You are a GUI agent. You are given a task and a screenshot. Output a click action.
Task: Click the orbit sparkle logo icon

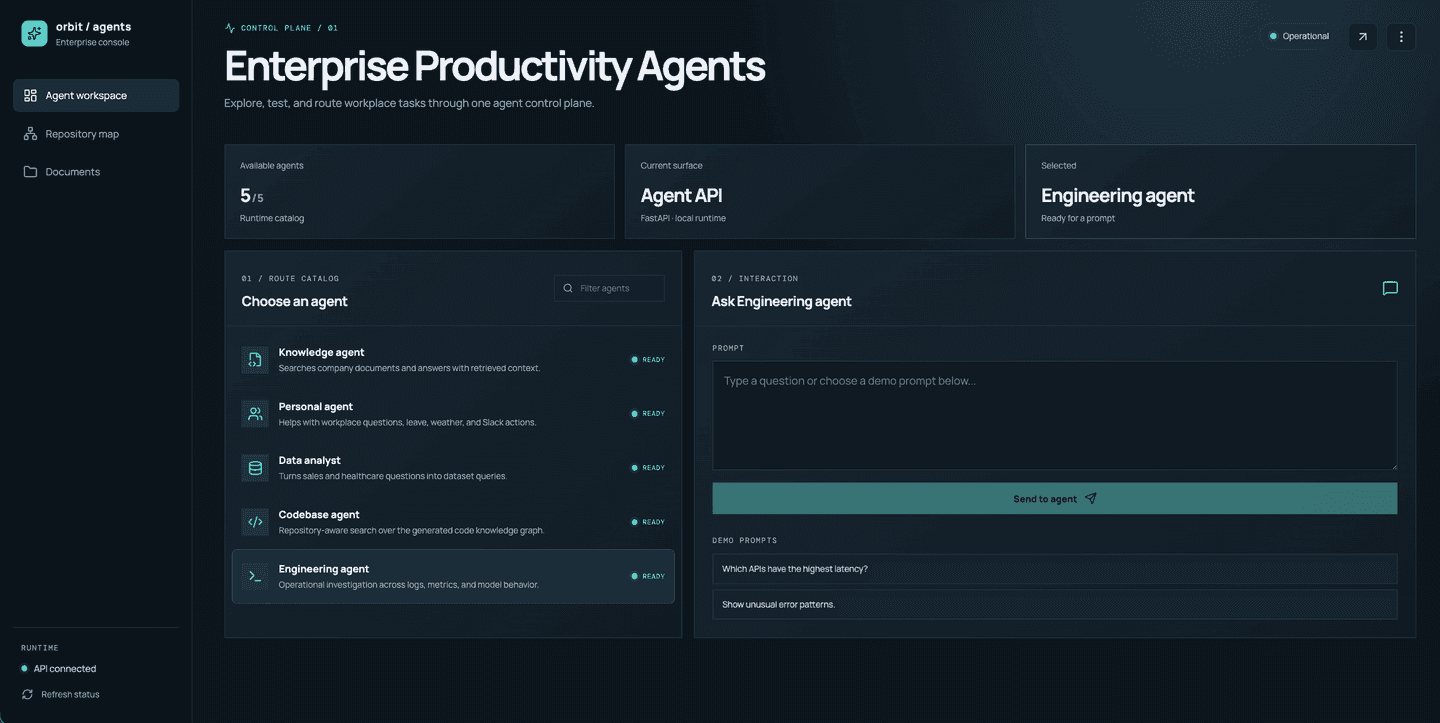tap(34, 33)
